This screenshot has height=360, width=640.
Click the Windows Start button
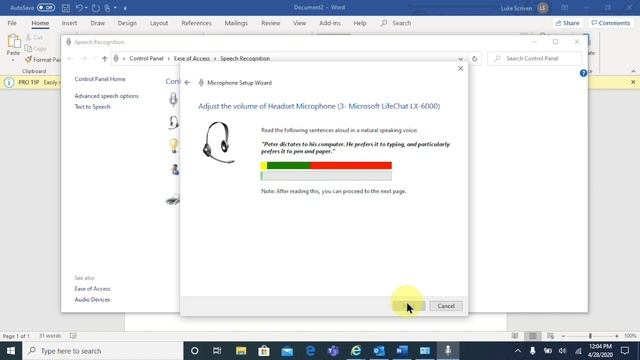click(11, 351)
